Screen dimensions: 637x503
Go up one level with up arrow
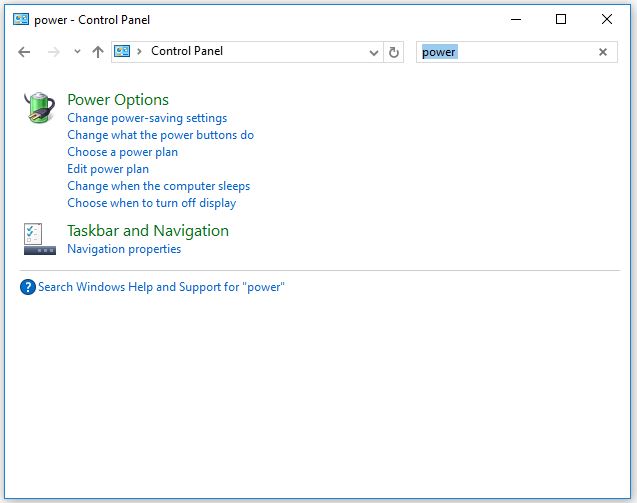[98, 52]
